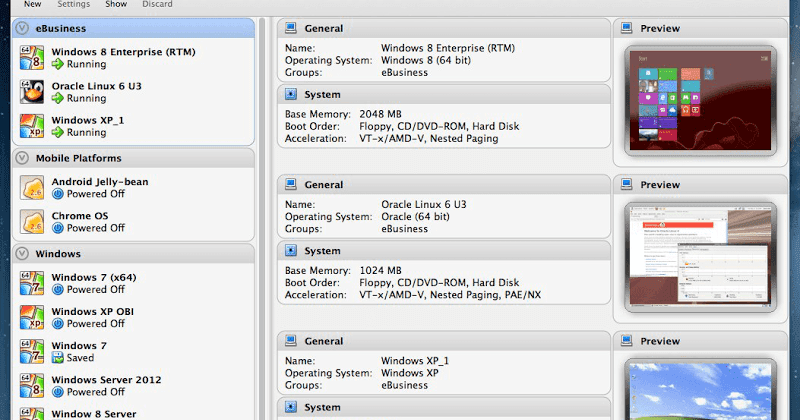800x420 pixels.
Task: Click the 'Oracle (64 bit)' operating system value
Action: 415,216
